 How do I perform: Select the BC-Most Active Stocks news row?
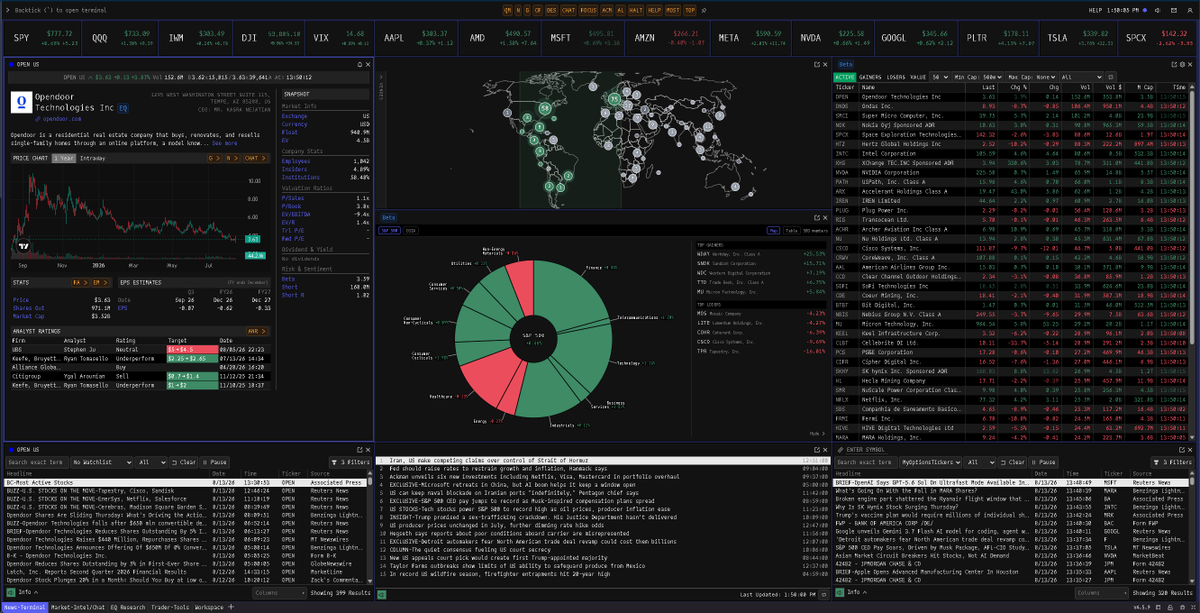[187, 482]
